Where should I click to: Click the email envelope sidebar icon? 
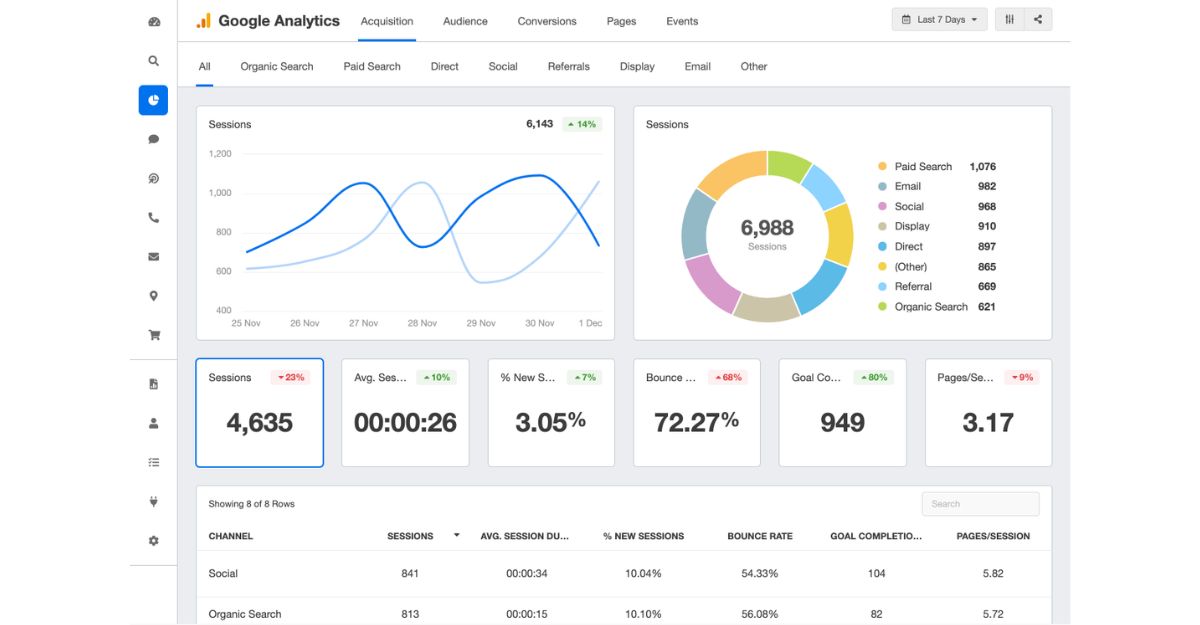(x=153, y=256)
